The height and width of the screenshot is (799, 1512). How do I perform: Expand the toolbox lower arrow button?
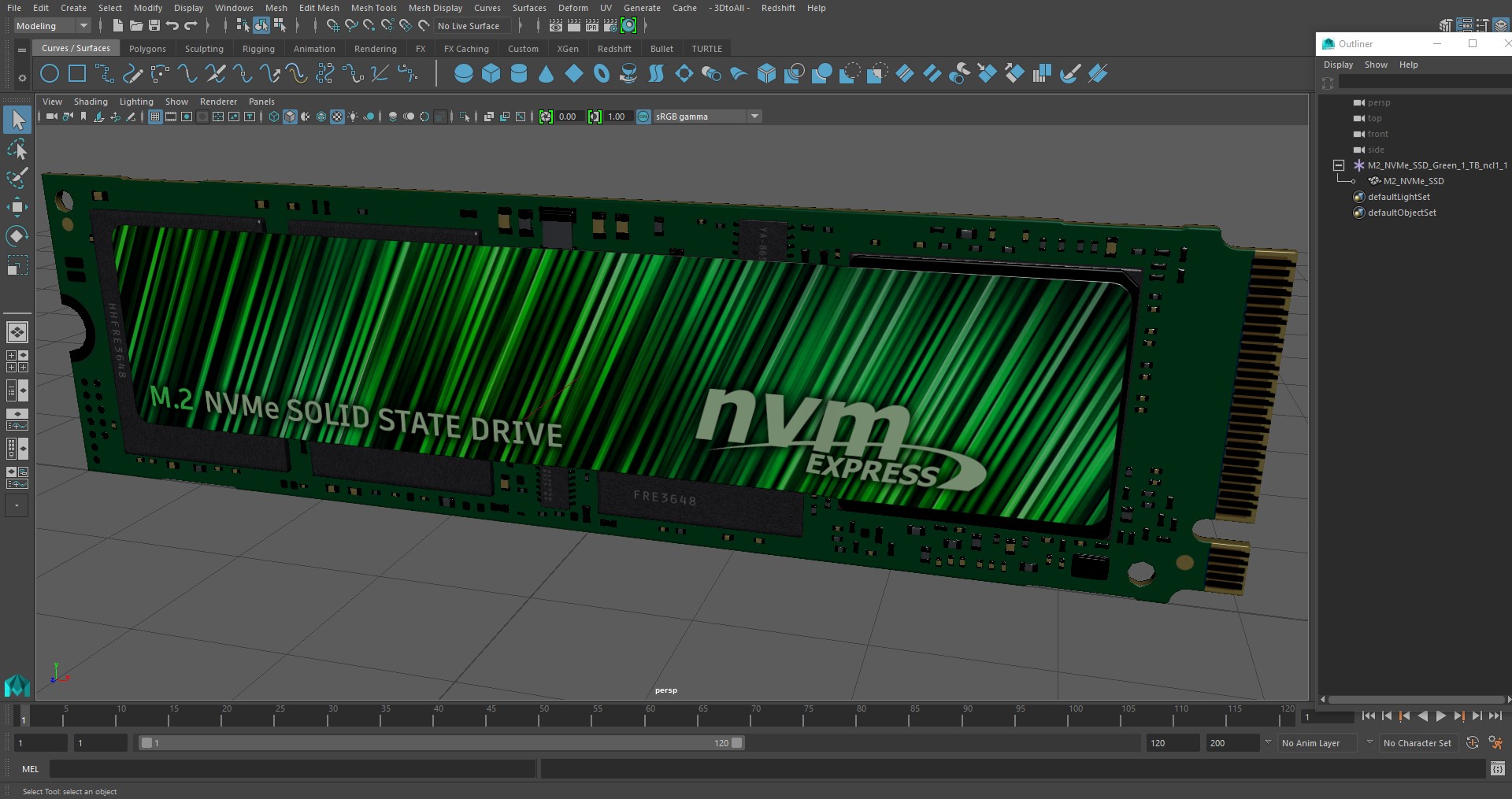pyautogui.click(x=17, y=505)
